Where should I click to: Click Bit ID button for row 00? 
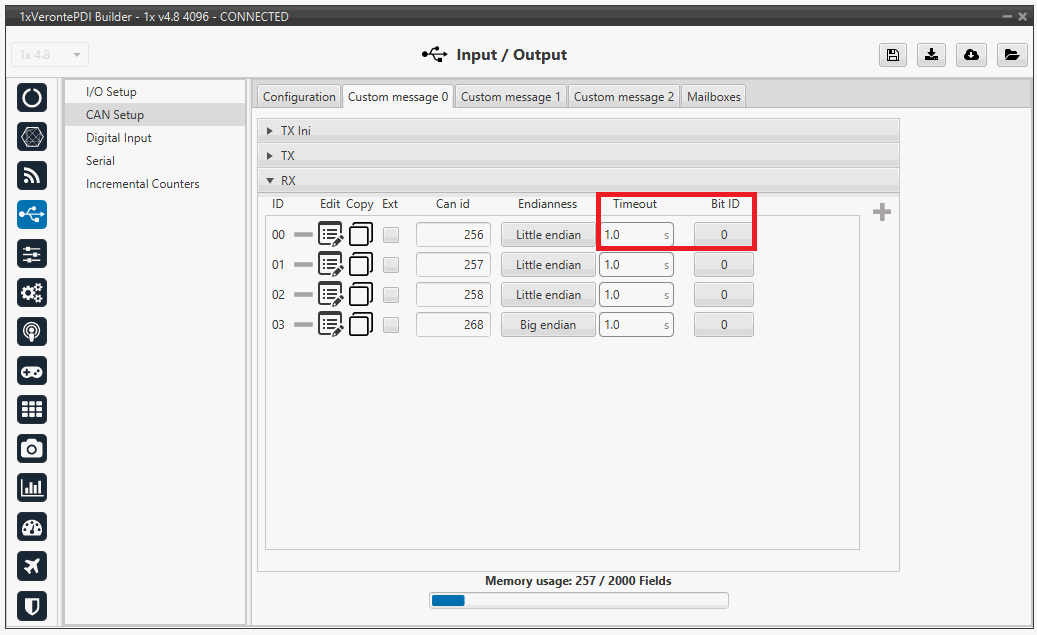tap(724, 235)
